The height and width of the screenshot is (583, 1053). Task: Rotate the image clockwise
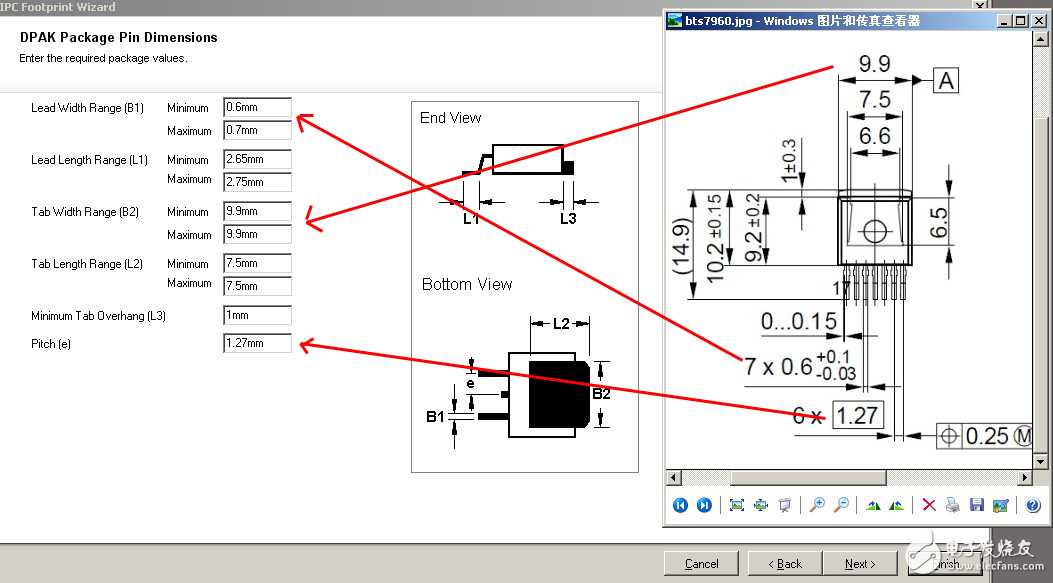click(873, 505)
